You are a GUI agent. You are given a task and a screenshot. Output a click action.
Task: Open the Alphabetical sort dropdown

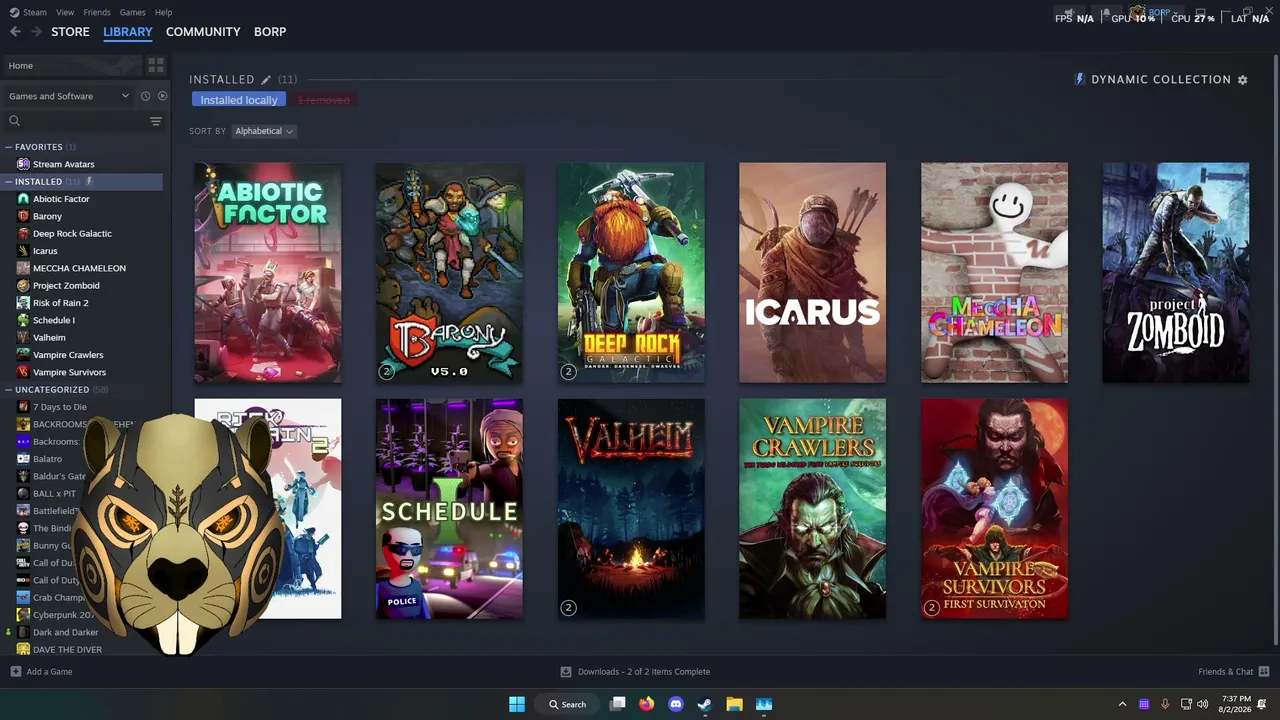pyautogui.click(x=264, y=131)
